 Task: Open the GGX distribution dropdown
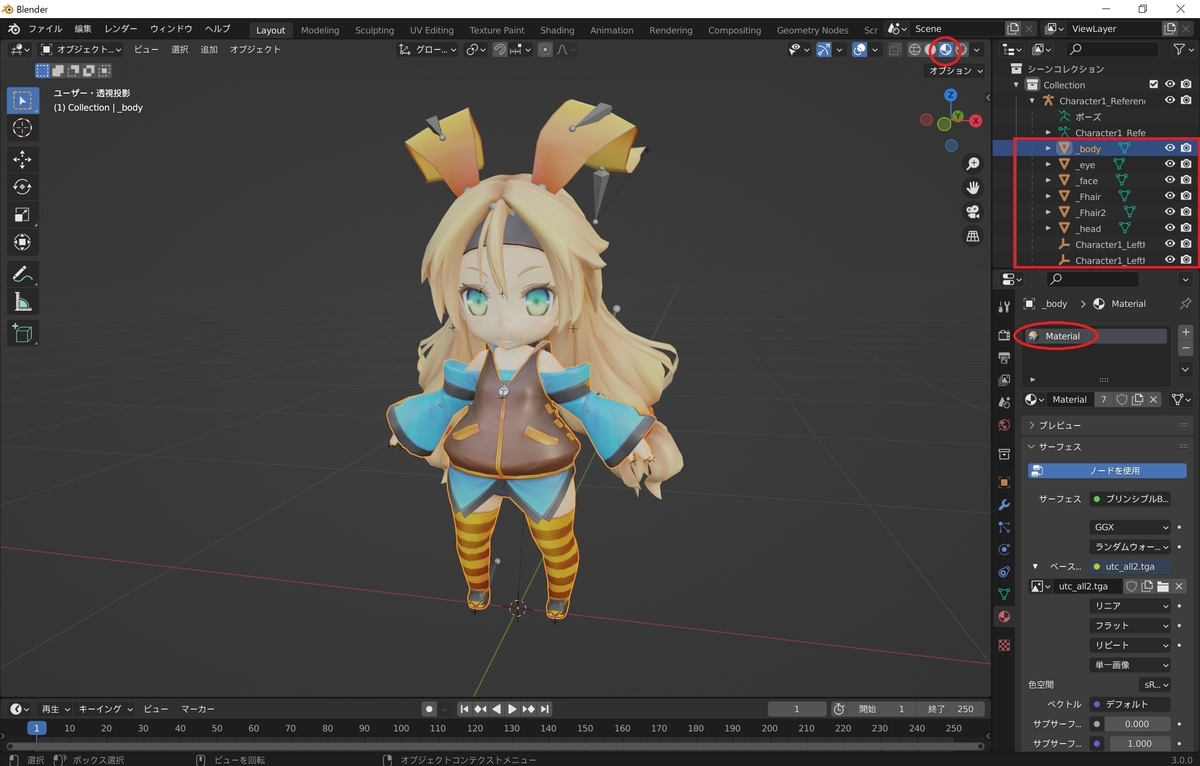1130,527
